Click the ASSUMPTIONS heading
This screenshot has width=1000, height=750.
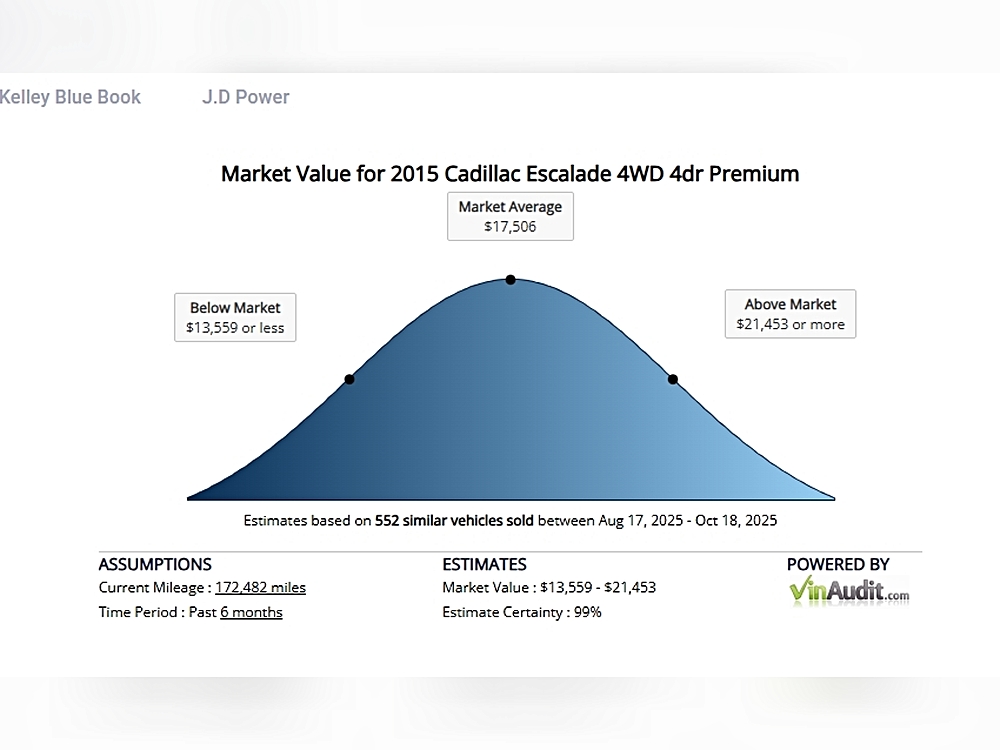[x=155, y=564]
